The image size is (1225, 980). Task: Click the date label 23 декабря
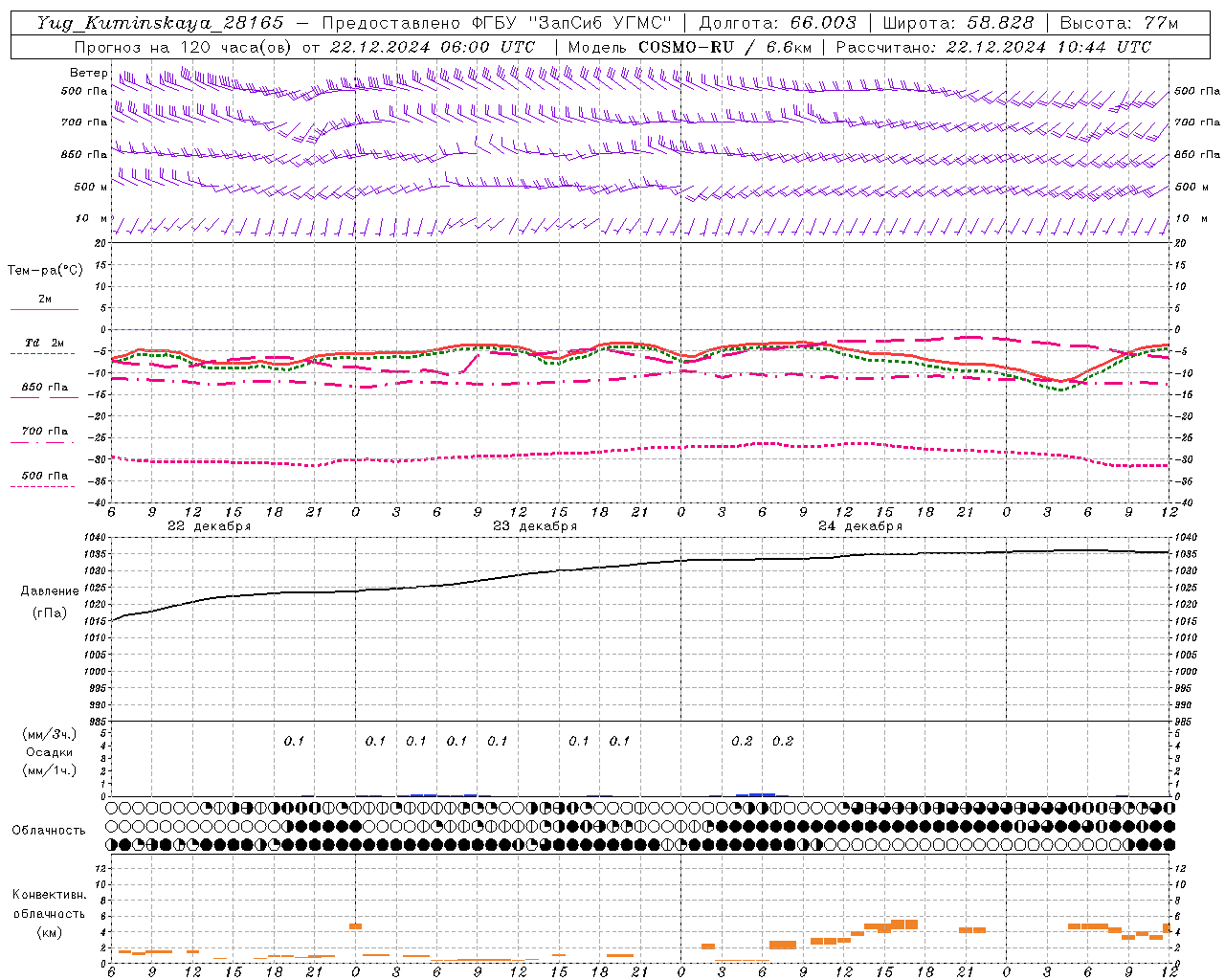[x=535, y=526]
